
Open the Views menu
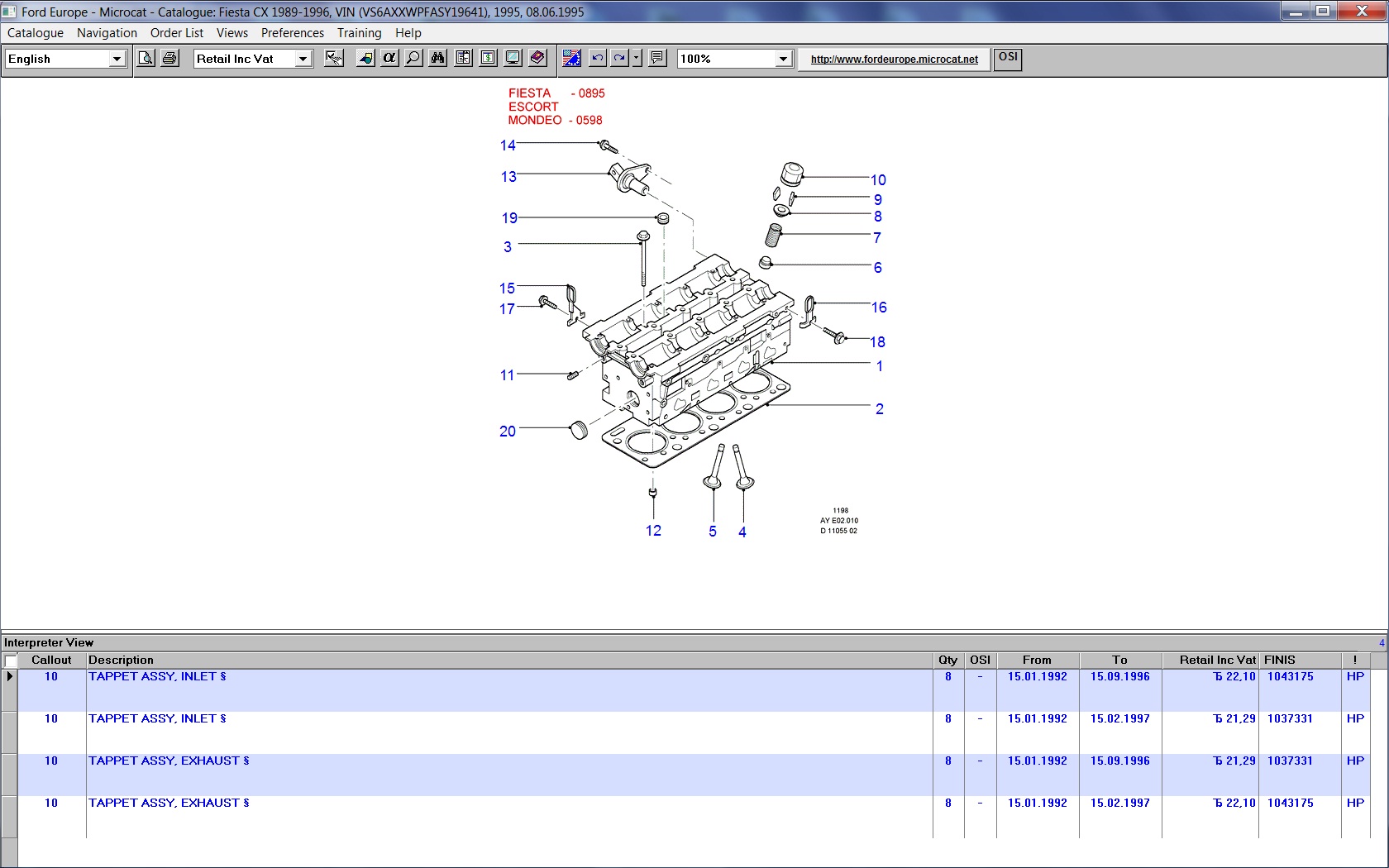click(x=232, y=33)
